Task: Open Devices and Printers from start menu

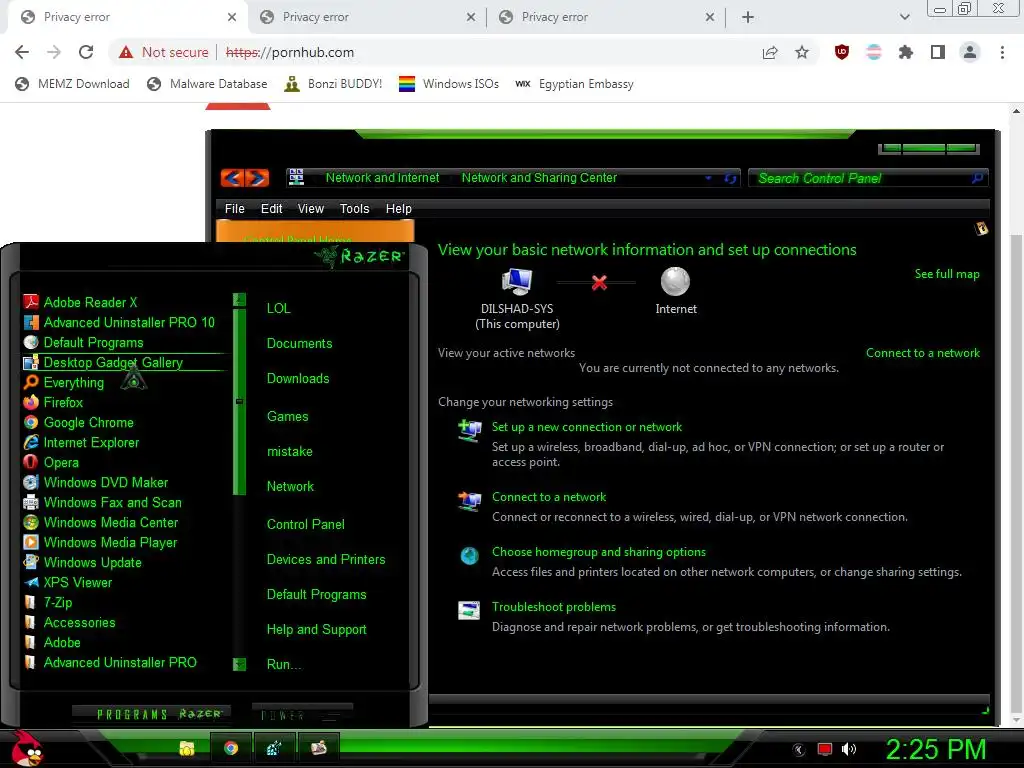Action: tap(326, 559)
